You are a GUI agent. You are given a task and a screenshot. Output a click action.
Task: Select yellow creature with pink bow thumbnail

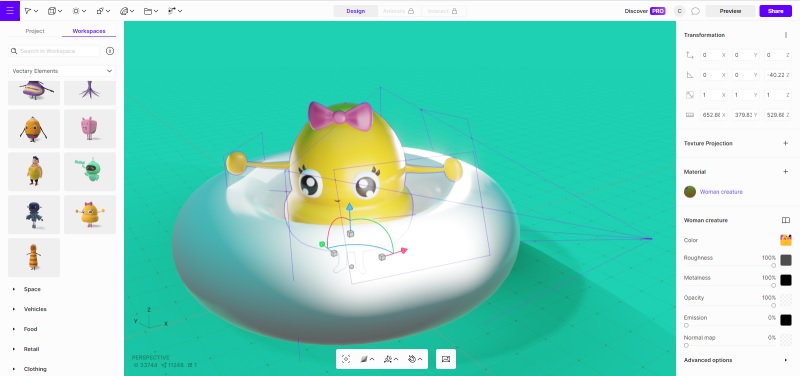[x=90, y=214]
